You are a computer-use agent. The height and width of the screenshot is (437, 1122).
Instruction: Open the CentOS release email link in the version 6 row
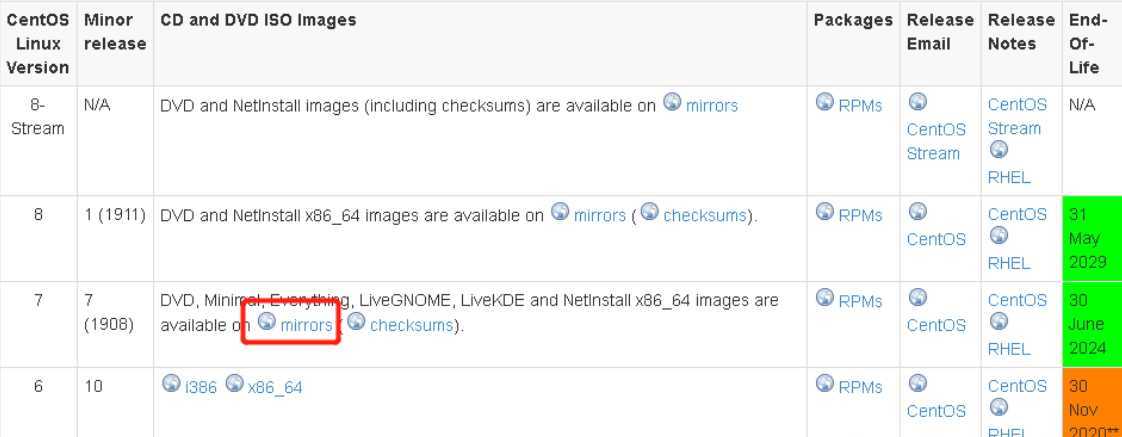(x=936, y=411)
